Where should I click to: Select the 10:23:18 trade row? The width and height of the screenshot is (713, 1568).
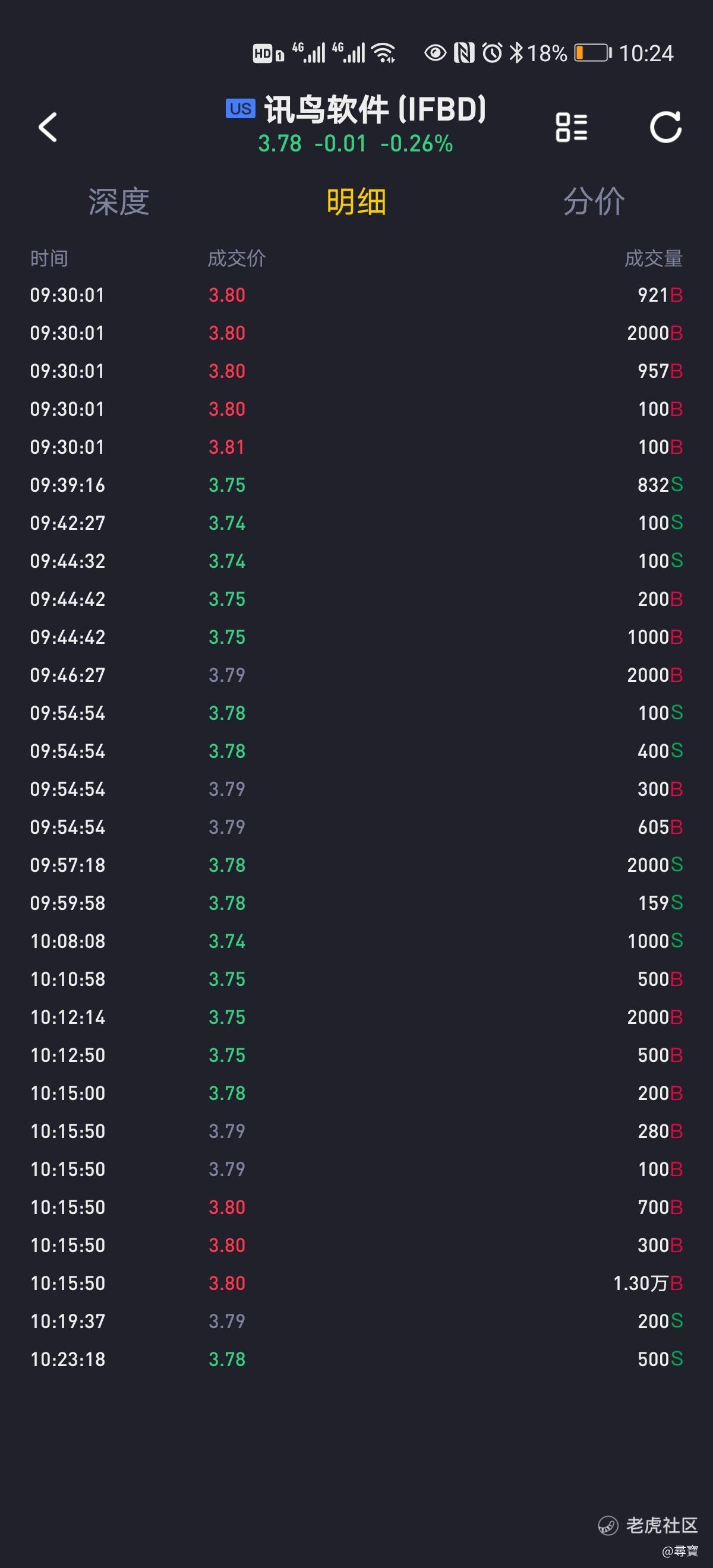[356, 1359]
